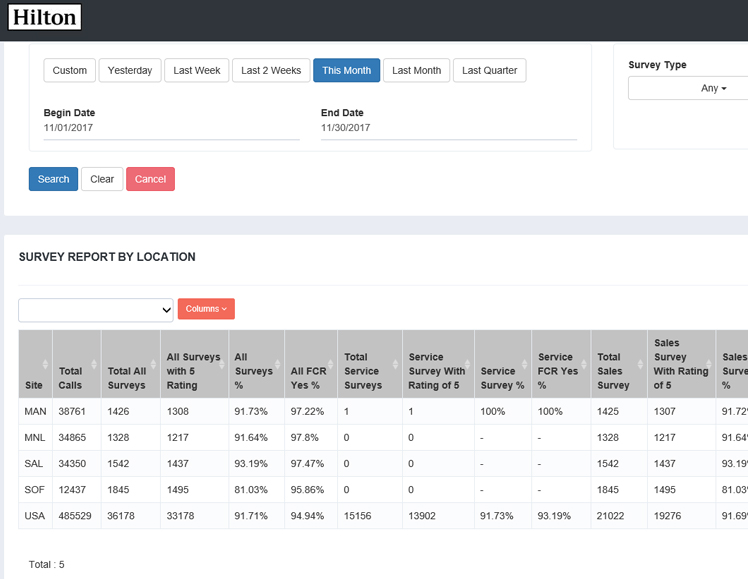
Task: Choose the Last Quarter date range
Action: (489, 71)
